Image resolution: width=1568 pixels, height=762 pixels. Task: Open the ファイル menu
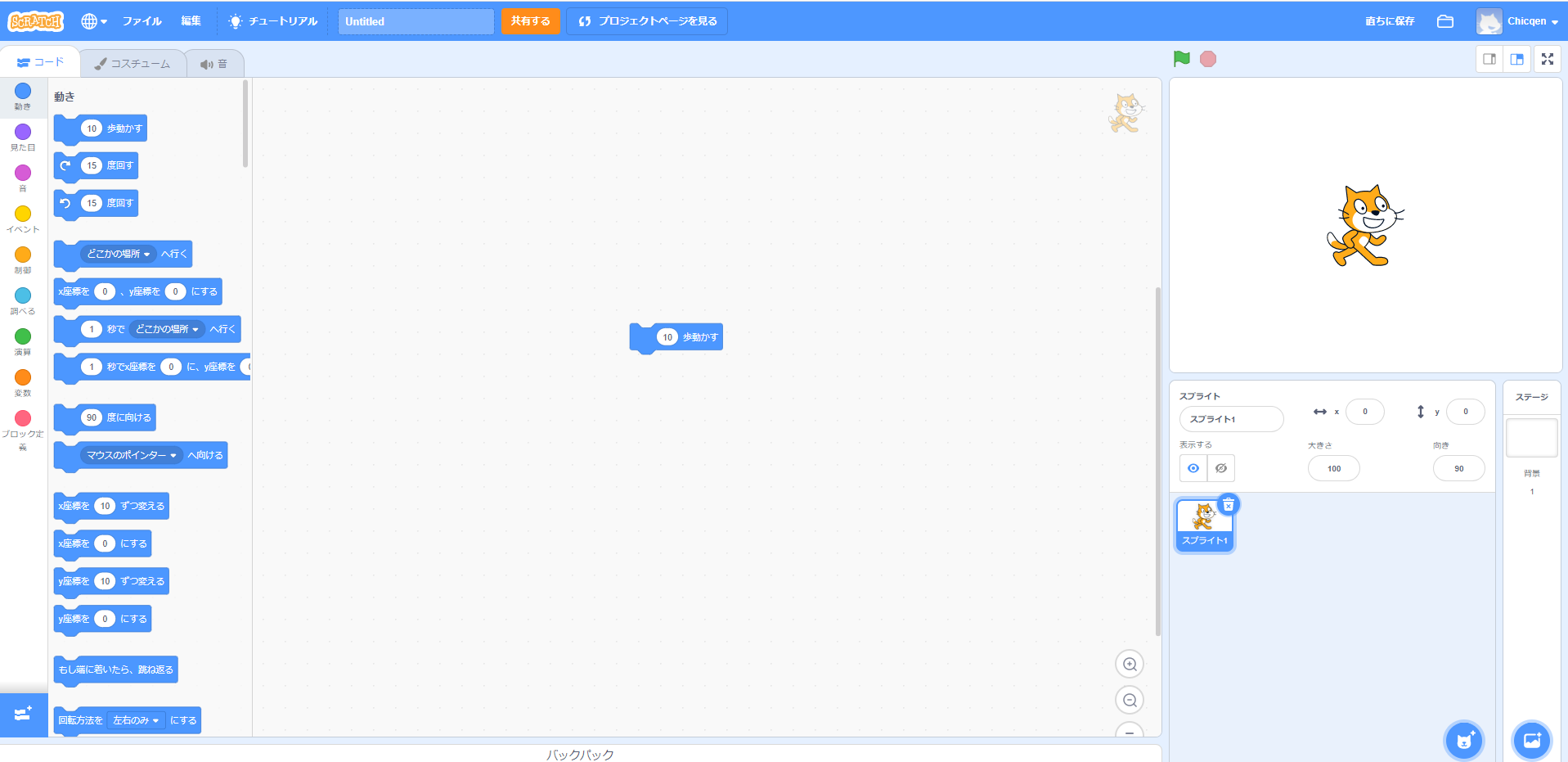pos(142,21)
